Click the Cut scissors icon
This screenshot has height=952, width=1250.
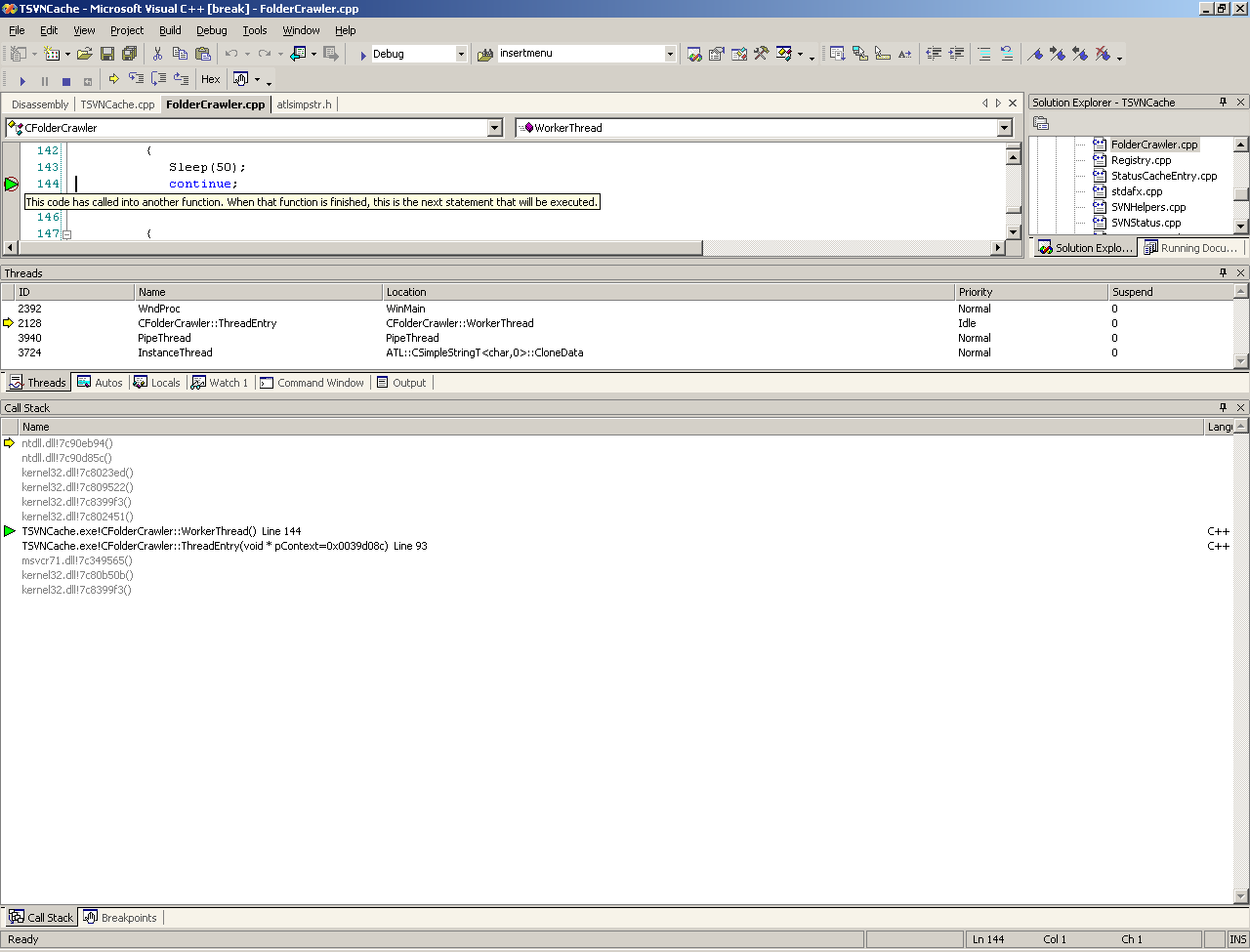(x=157, y=54)
